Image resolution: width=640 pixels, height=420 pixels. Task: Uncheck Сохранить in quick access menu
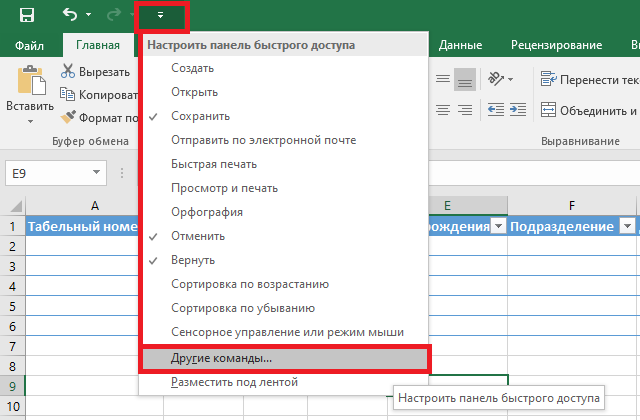tap(284, 116)
